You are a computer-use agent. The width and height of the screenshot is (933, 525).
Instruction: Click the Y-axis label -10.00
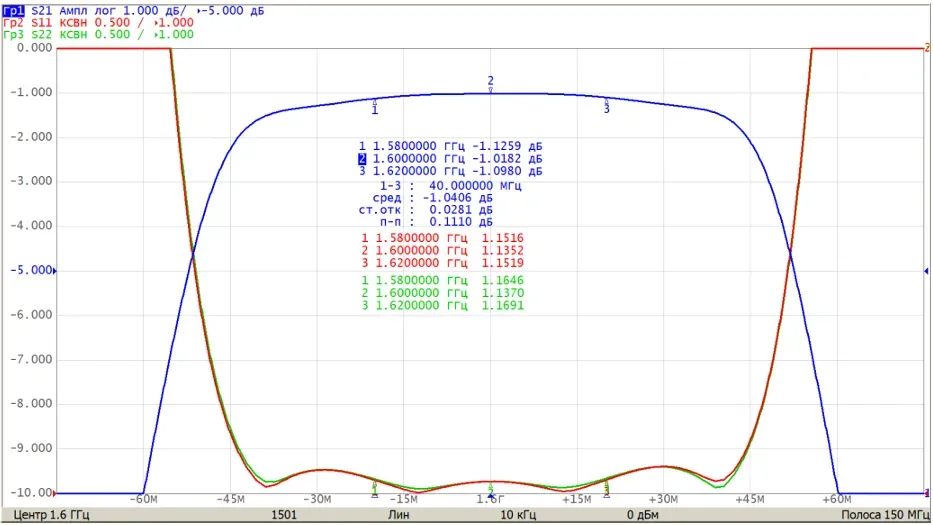click(31, 493)
